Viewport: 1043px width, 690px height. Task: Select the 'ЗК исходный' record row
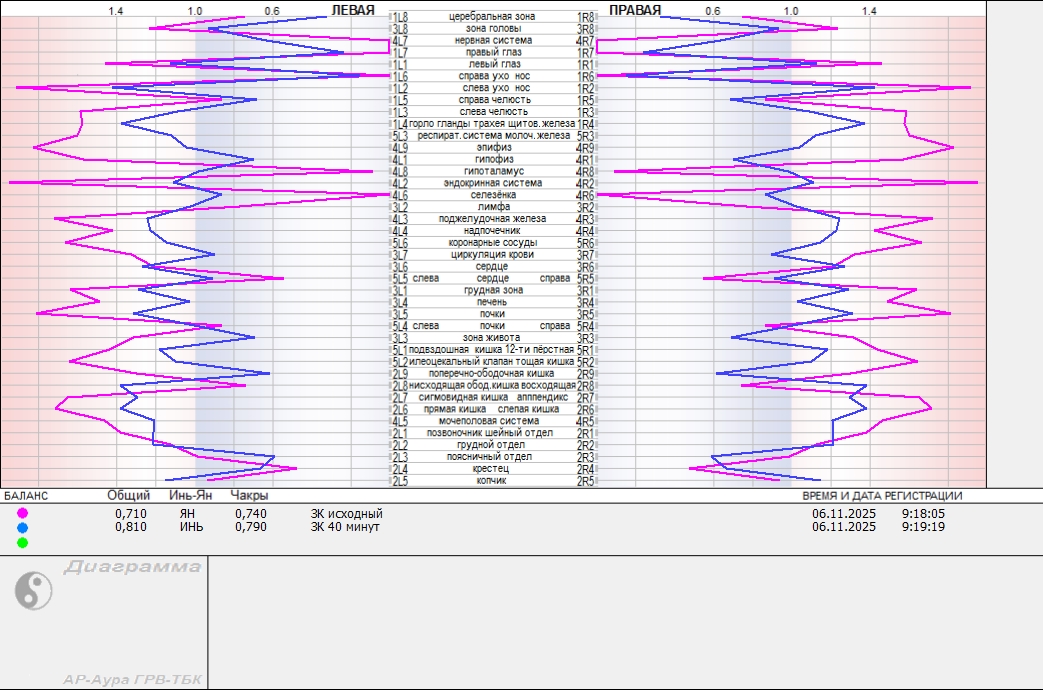(x=346, y=514)
